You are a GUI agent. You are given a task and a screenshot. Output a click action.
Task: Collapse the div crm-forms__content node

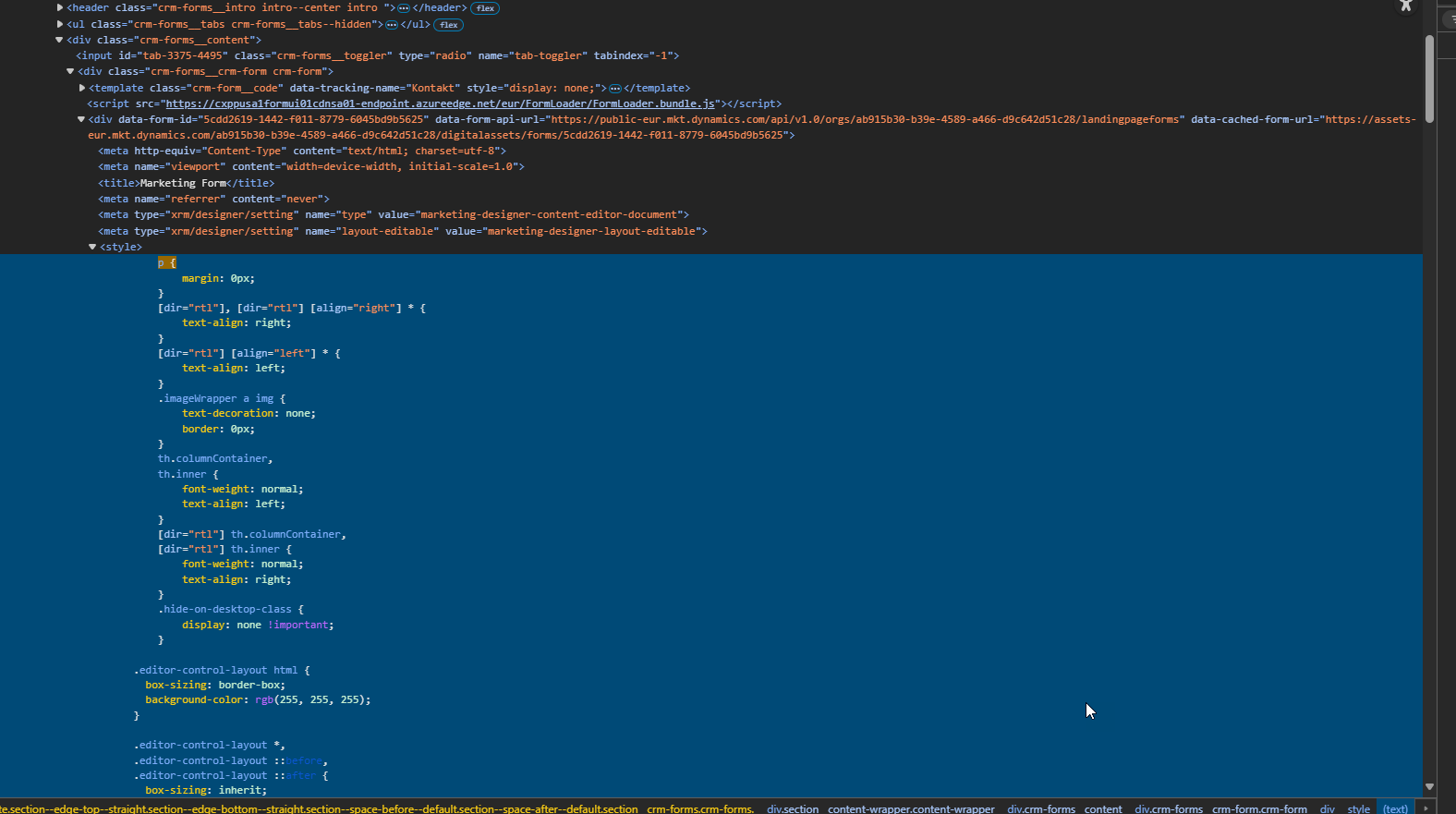[x=59, y=40]
